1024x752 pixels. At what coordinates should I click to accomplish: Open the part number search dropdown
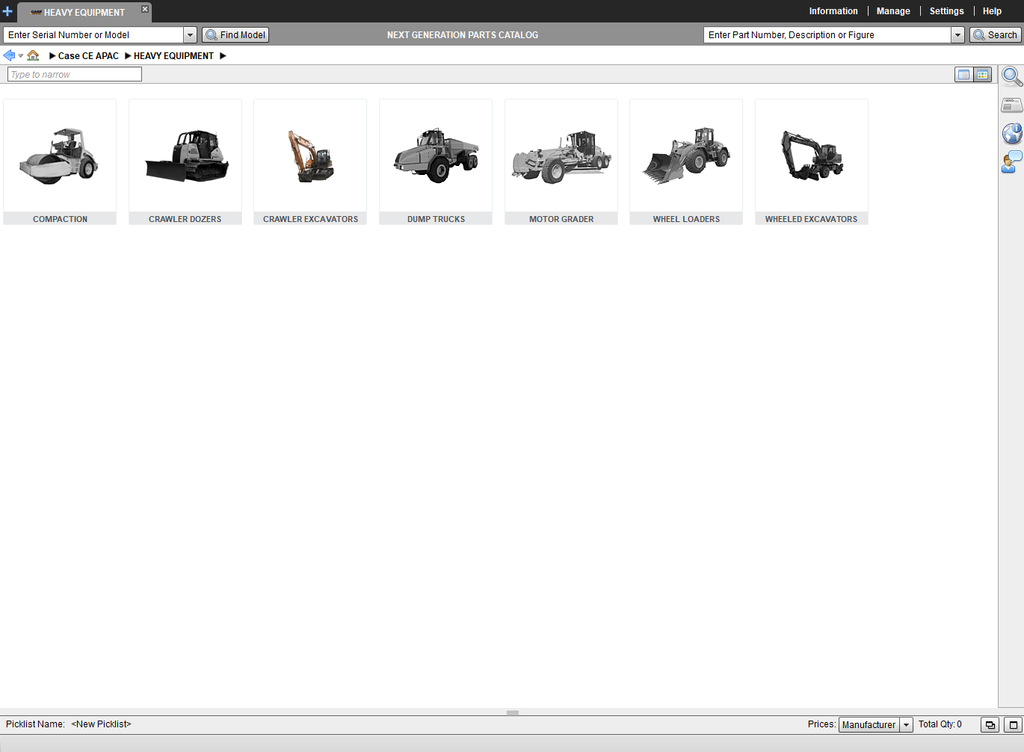point(958,35)
